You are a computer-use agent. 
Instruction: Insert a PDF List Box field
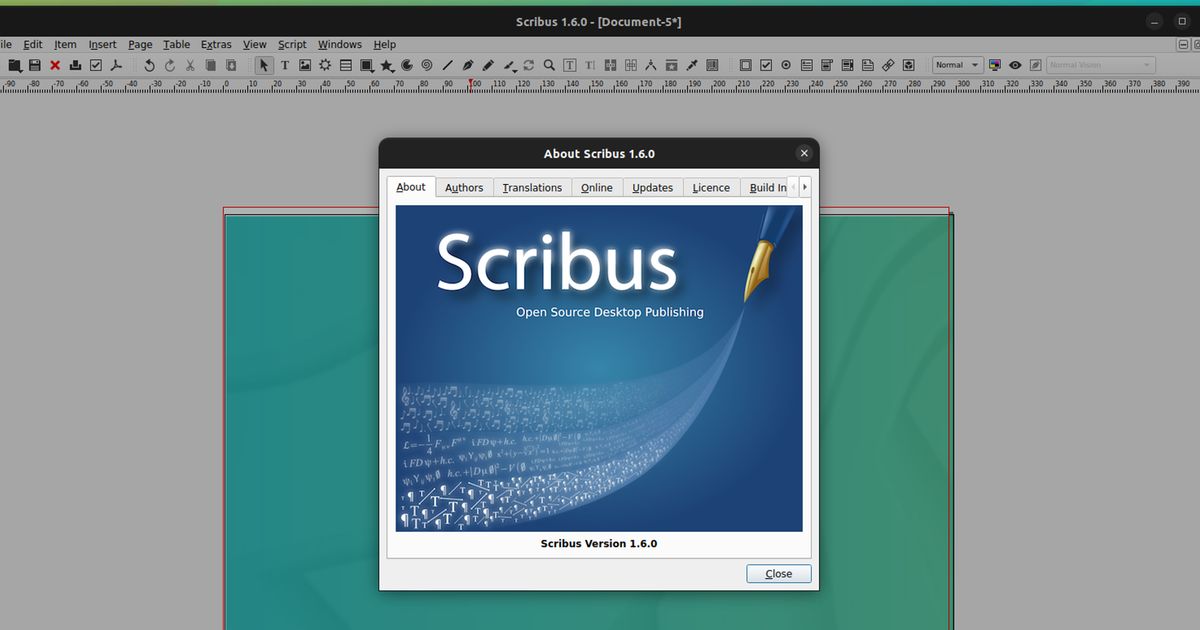[x=848, y=65]
